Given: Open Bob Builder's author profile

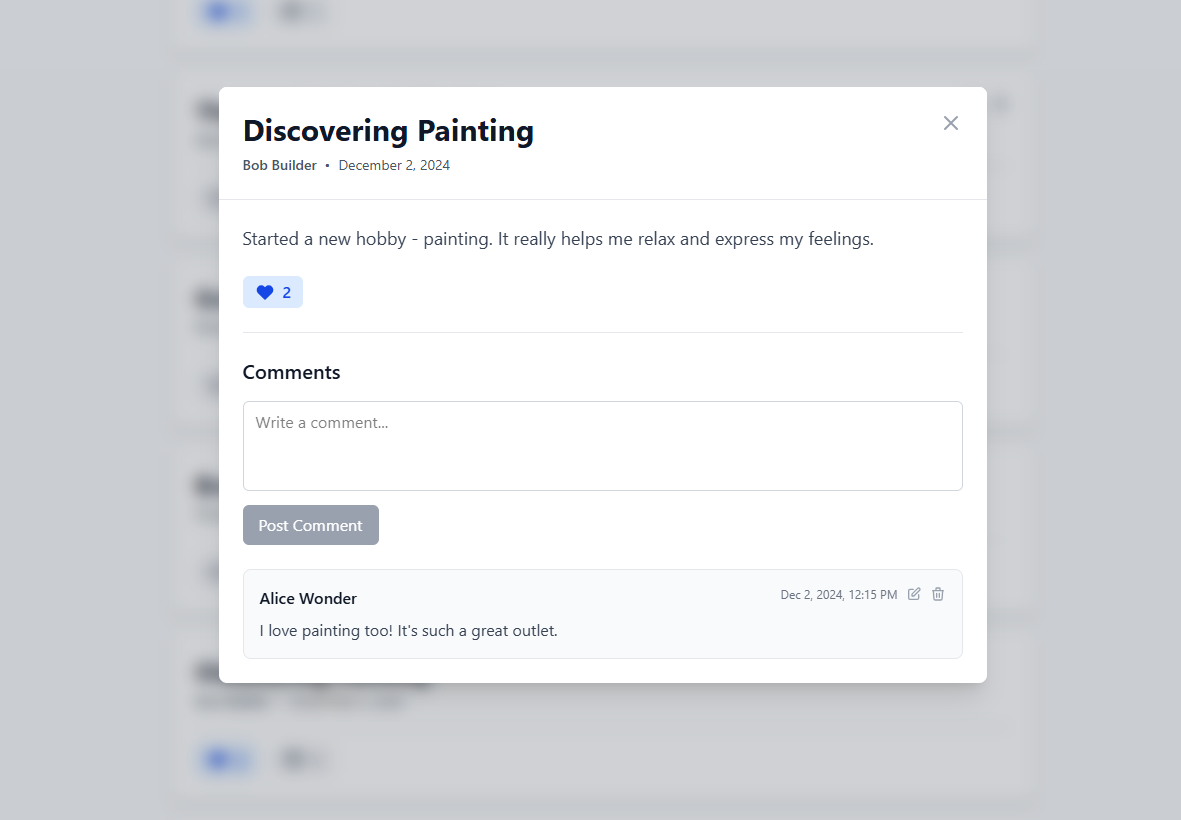Looking at the screenshot, I should point(279,165).
